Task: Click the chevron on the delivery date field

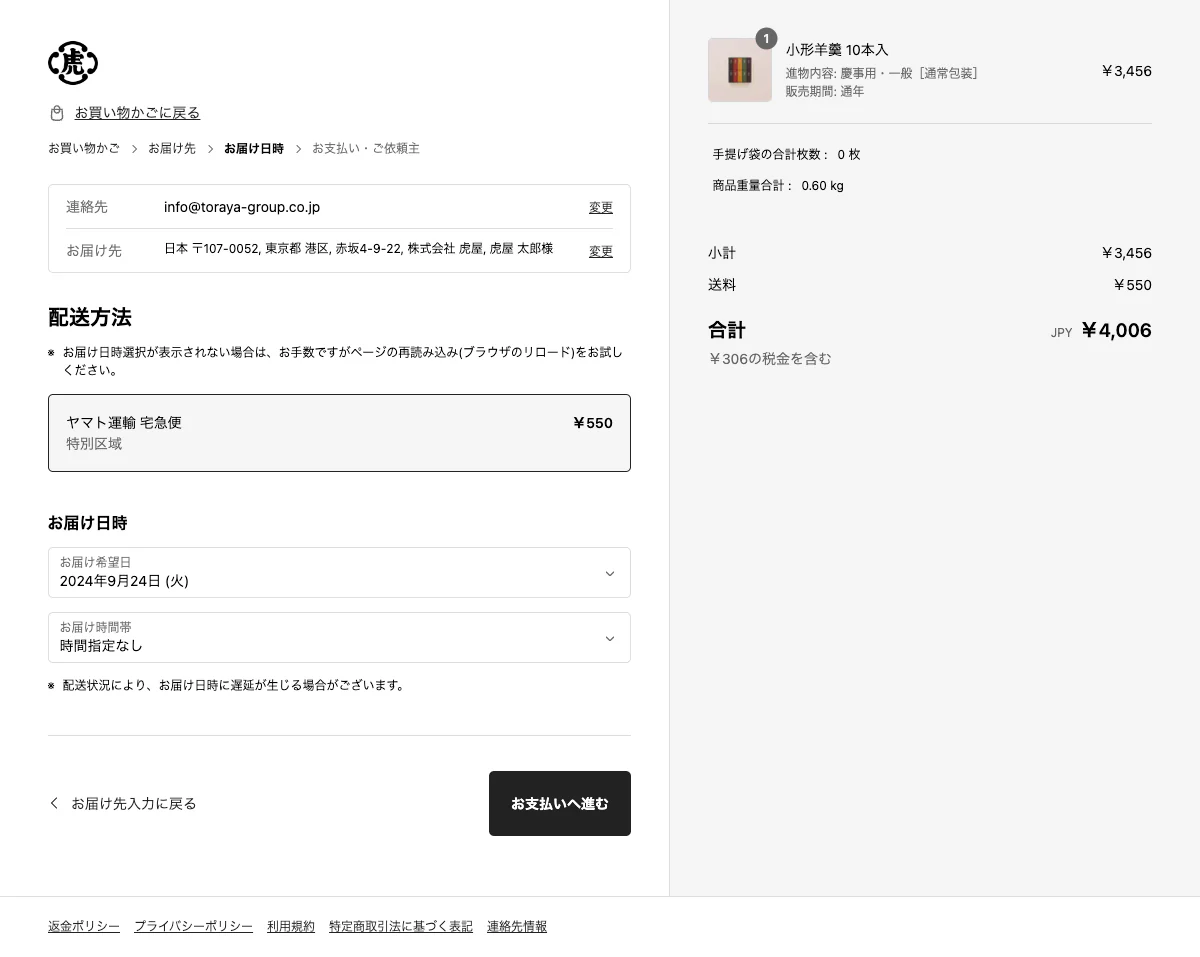Action: pyautogui.click(x=609, y=573)
